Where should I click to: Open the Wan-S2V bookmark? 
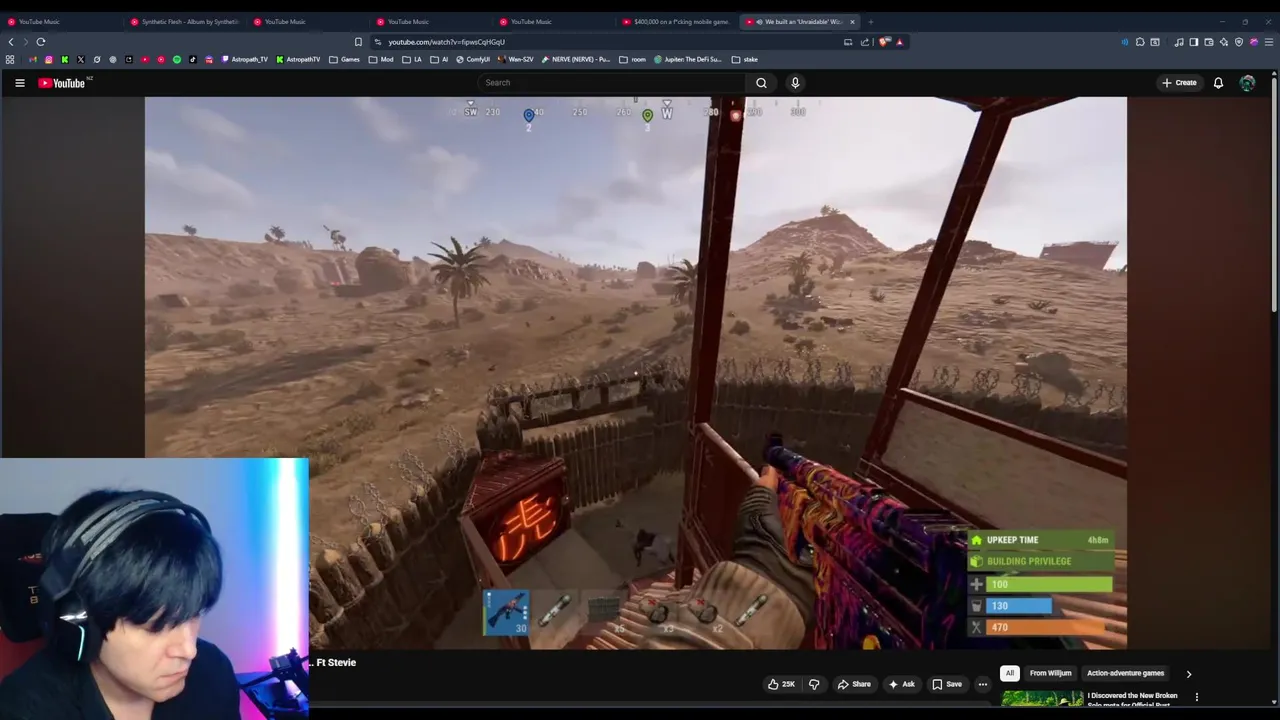[516, 59]
